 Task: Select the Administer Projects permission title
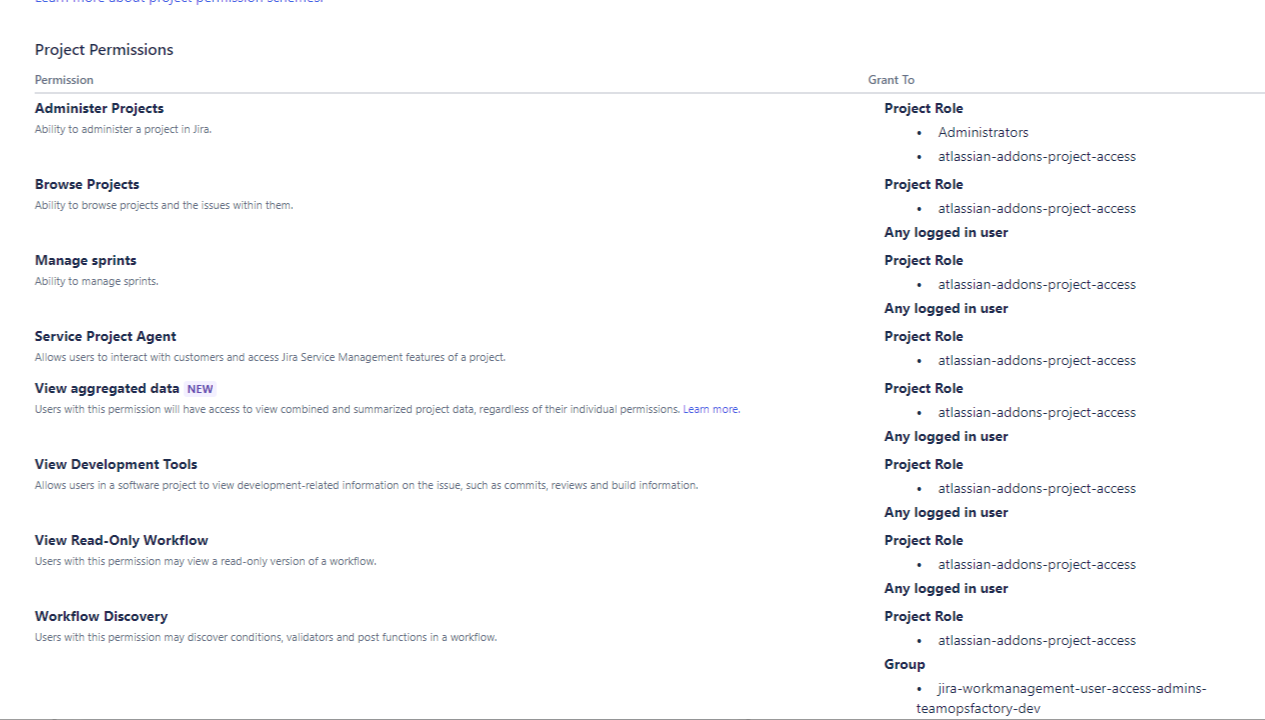coord(99,108)
